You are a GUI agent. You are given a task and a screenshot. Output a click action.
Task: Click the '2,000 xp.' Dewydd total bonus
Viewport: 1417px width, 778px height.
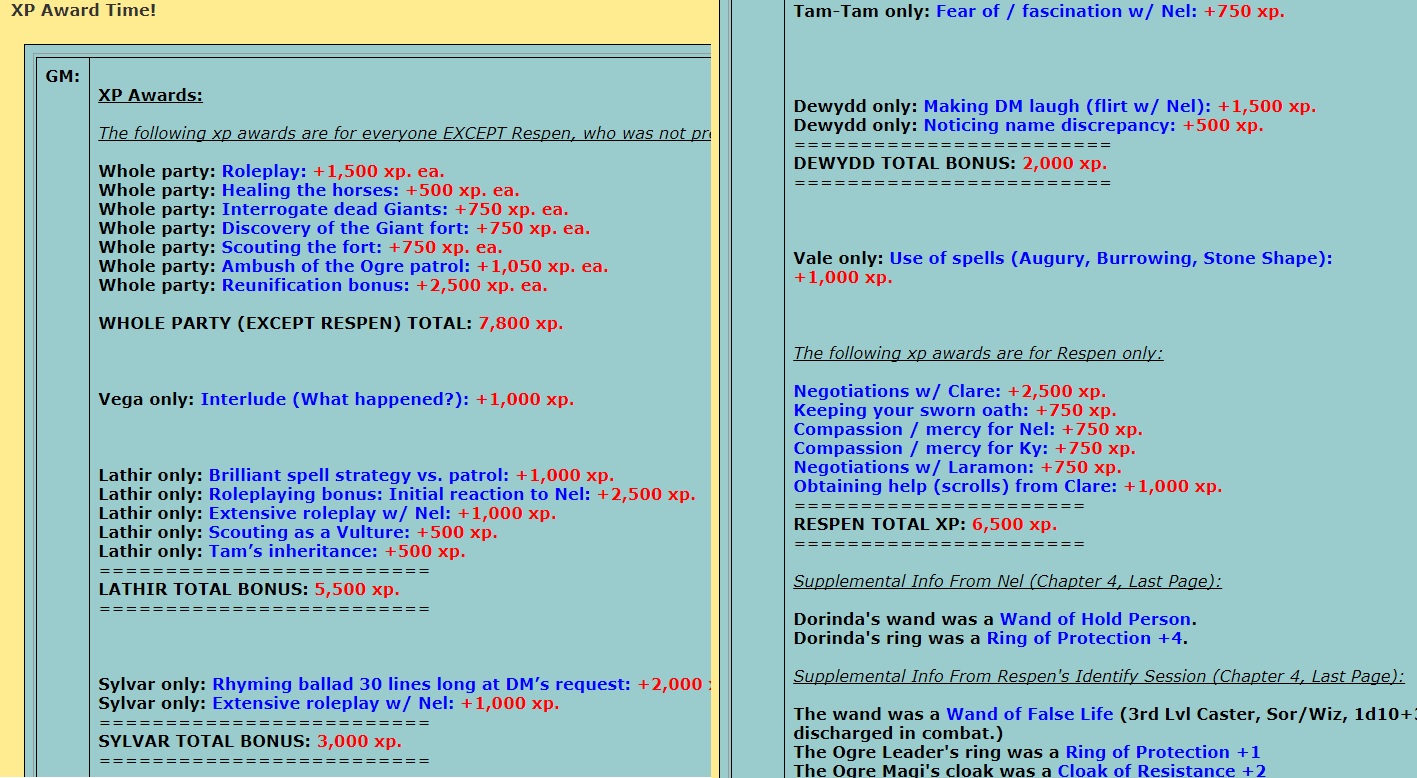pos(1065,164)
